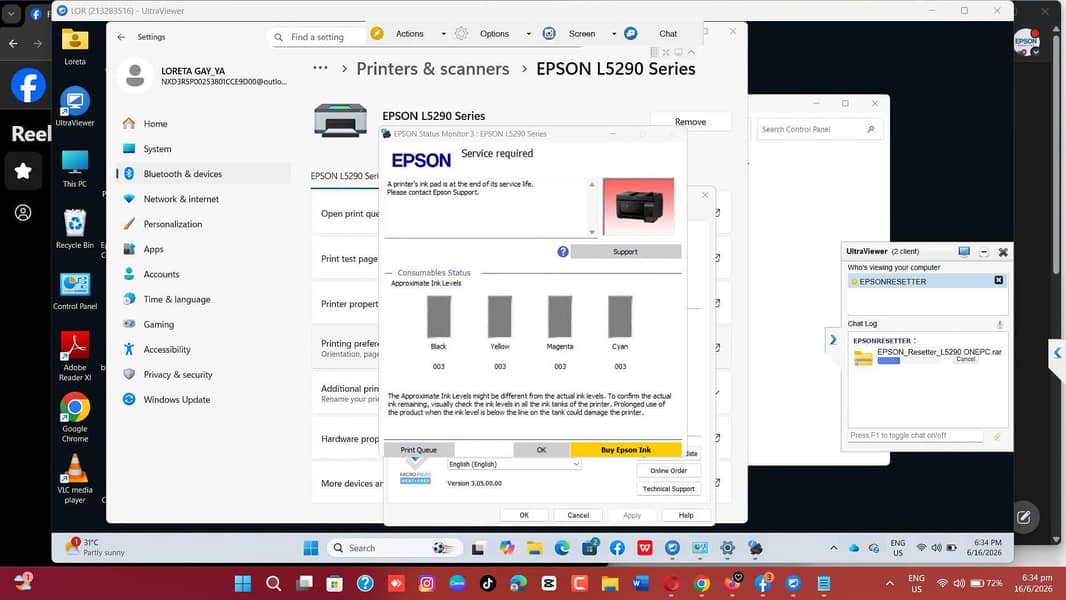
Task: Go back with Settings back arrow
Action: click(121, 37)
